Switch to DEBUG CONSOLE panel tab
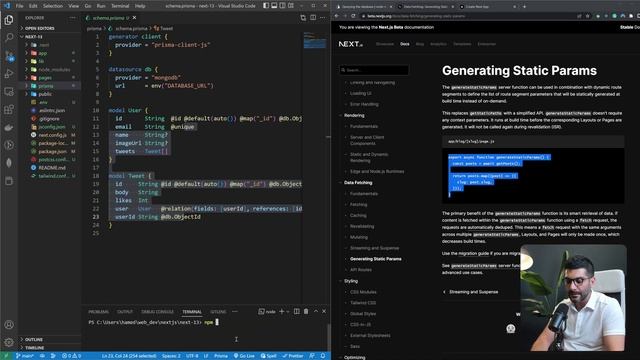The image size is (640, 360). click(x=157, y=312)
